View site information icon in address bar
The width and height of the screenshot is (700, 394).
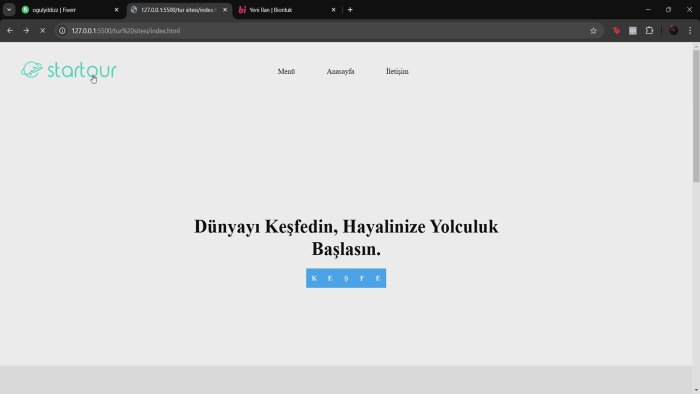[x=62, y=31]
